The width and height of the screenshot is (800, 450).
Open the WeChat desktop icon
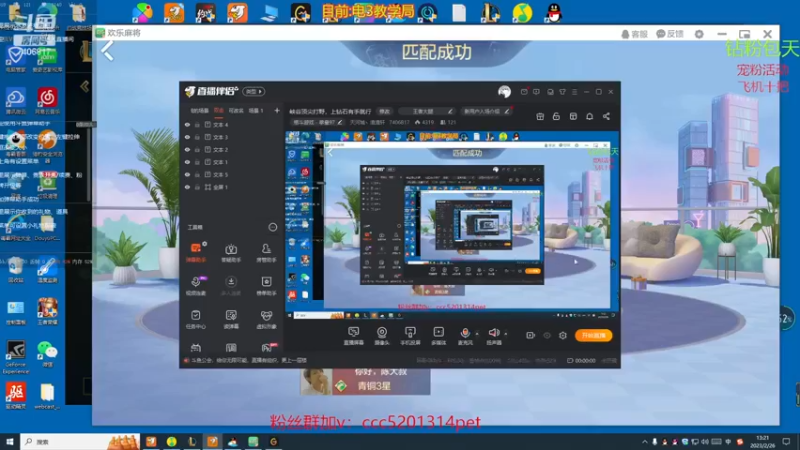[x=47, y=354]
